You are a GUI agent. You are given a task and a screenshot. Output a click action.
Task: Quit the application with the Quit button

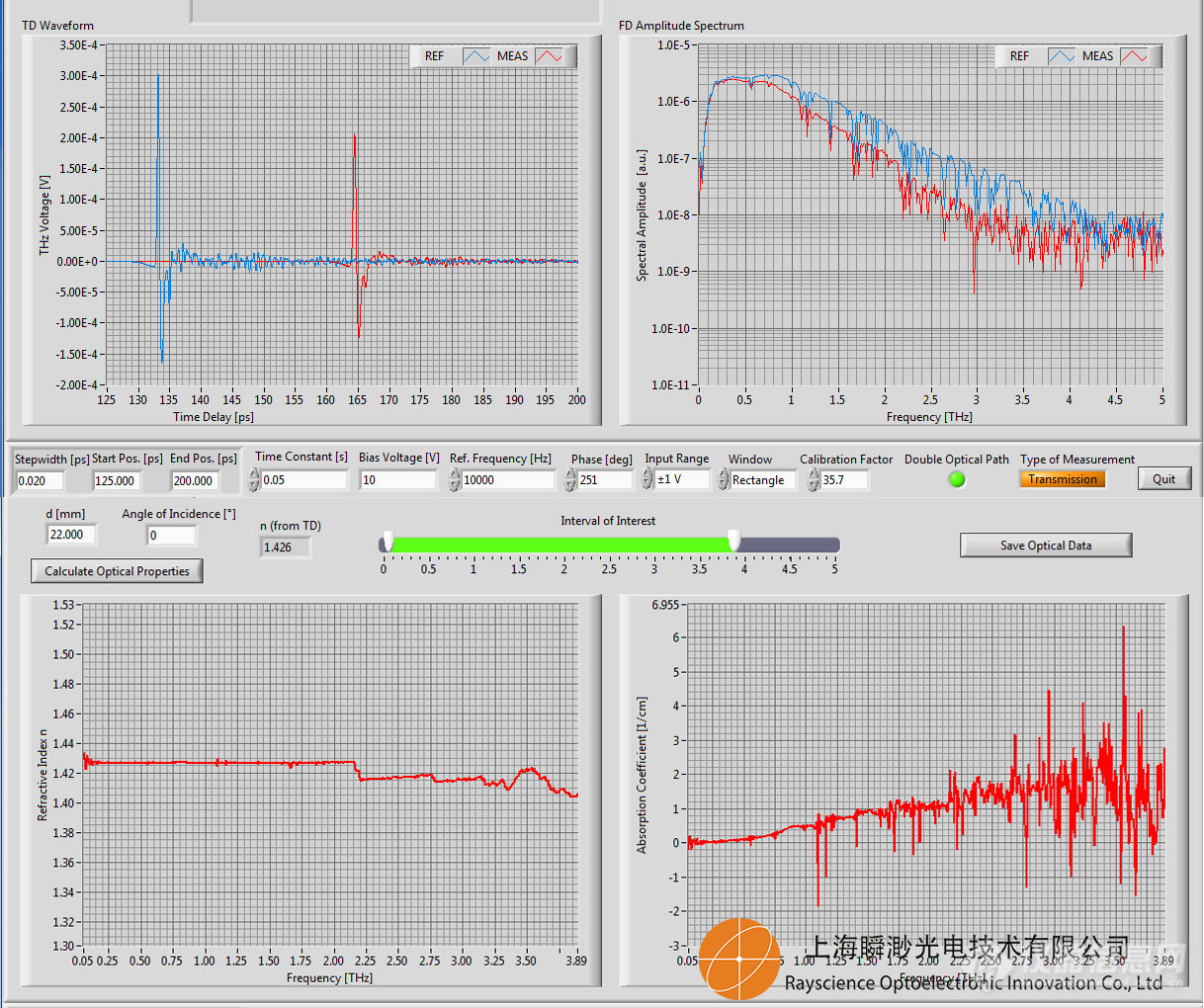(x=1163, y=479)
